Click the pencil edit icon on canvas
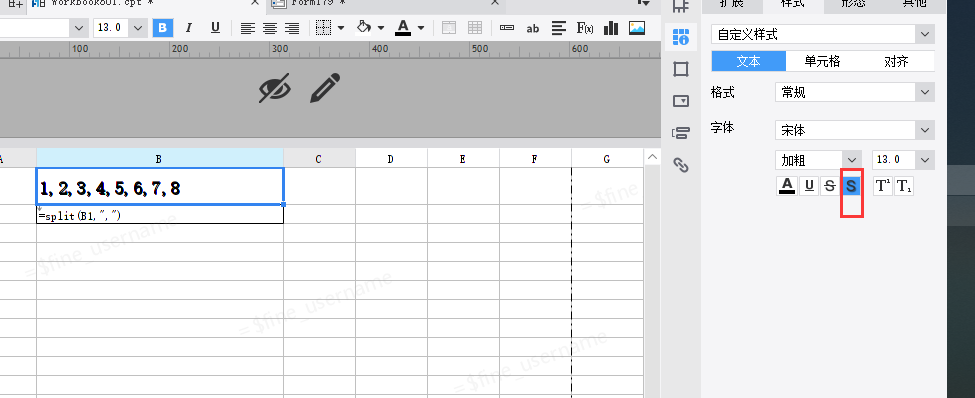Viewport: 975px width, 398px height. point(325,88)
